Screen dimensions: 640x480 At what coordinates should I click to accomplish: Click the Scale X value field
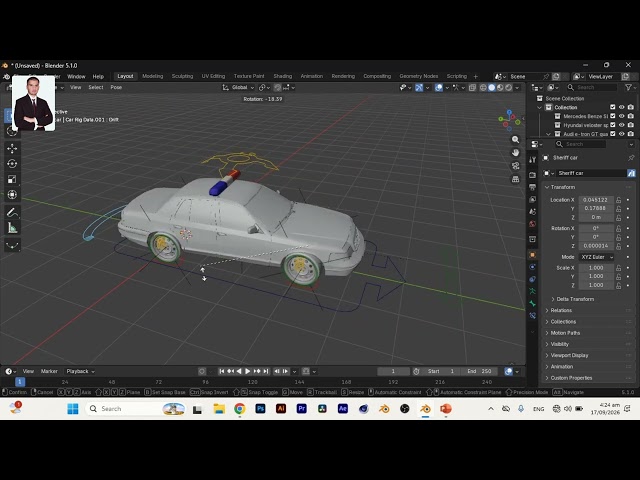[596, 268]
